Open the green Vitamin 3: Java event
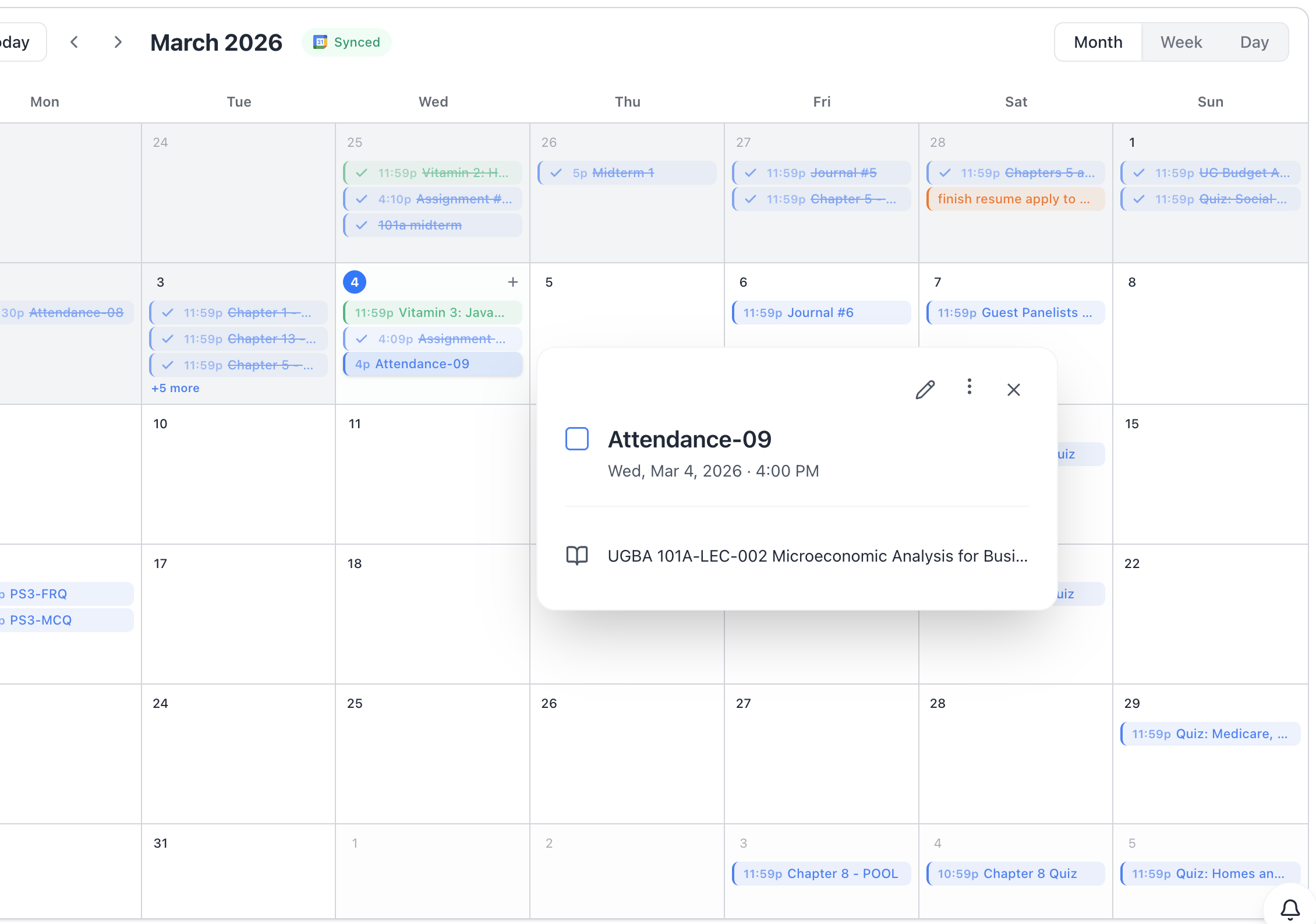Image resolution: width=1316 pixels, height=924 pixels. coord(432,313)
